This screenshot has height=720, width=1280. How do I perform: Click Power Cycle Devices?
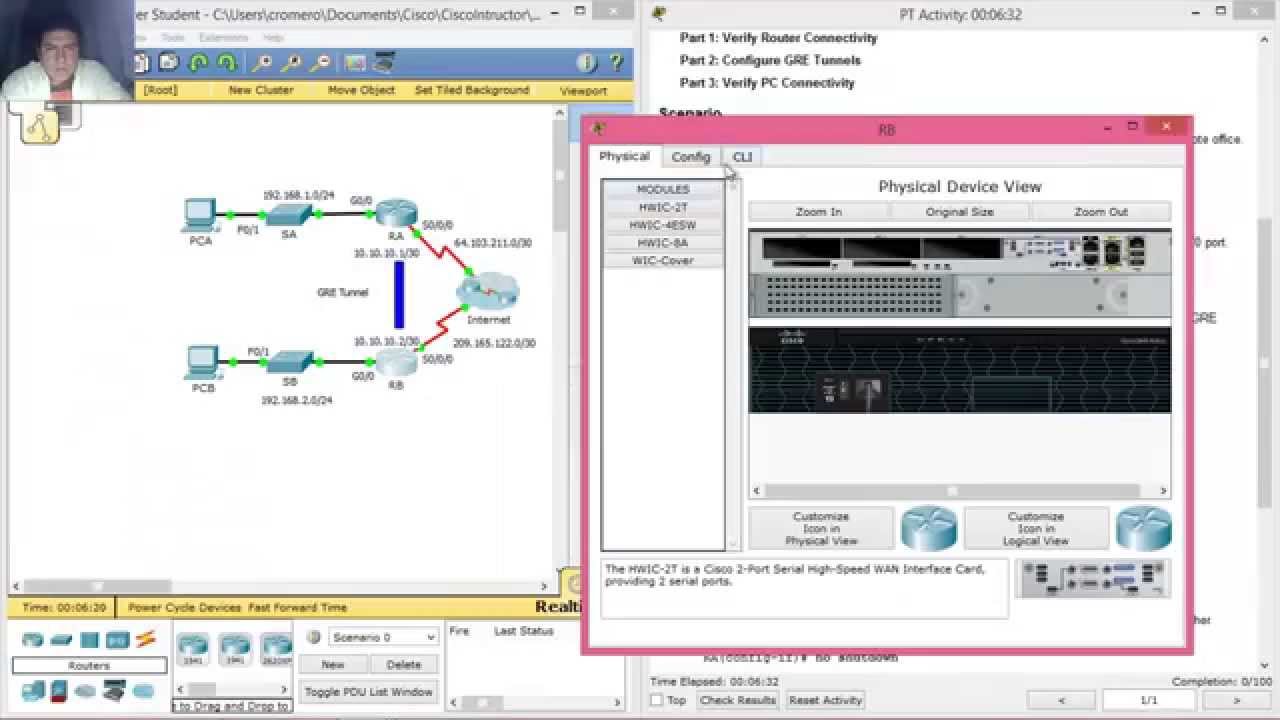point(184,607)
